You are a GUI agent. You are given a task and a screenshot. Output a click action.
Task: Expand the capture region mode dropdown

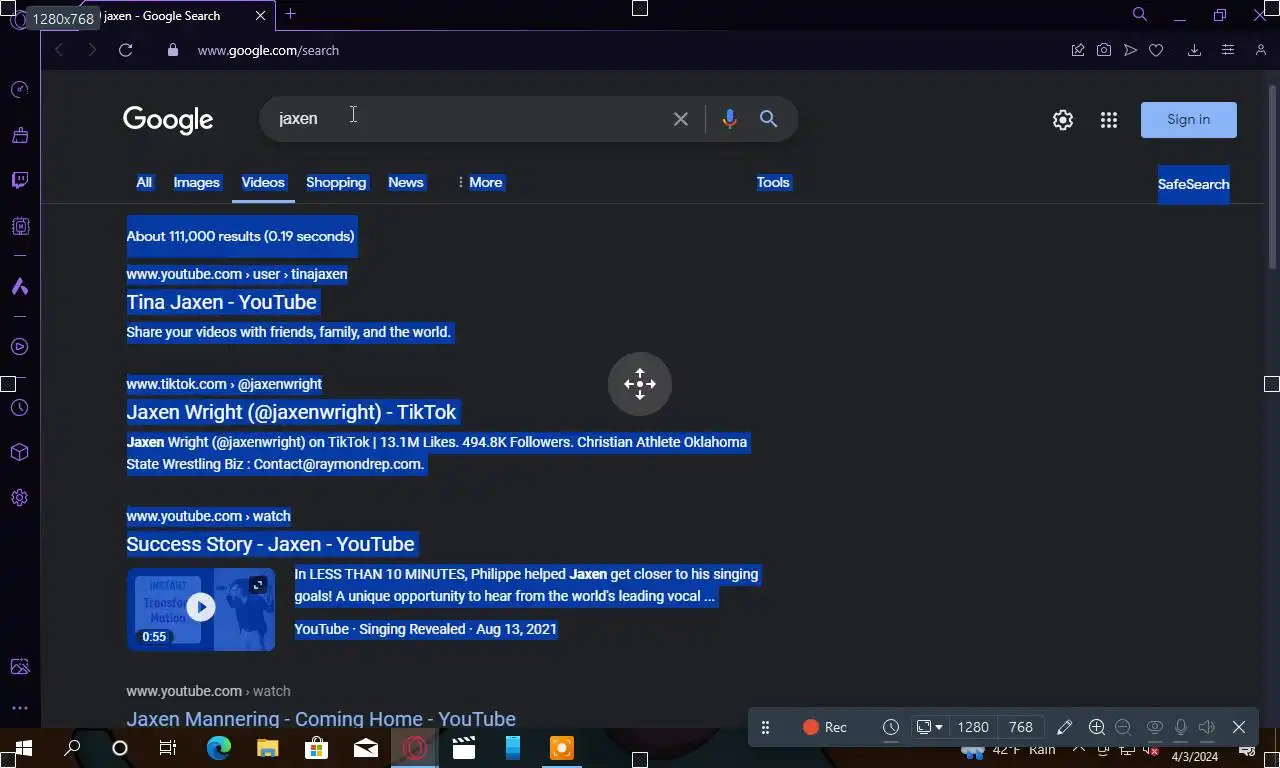pos(930,727)
